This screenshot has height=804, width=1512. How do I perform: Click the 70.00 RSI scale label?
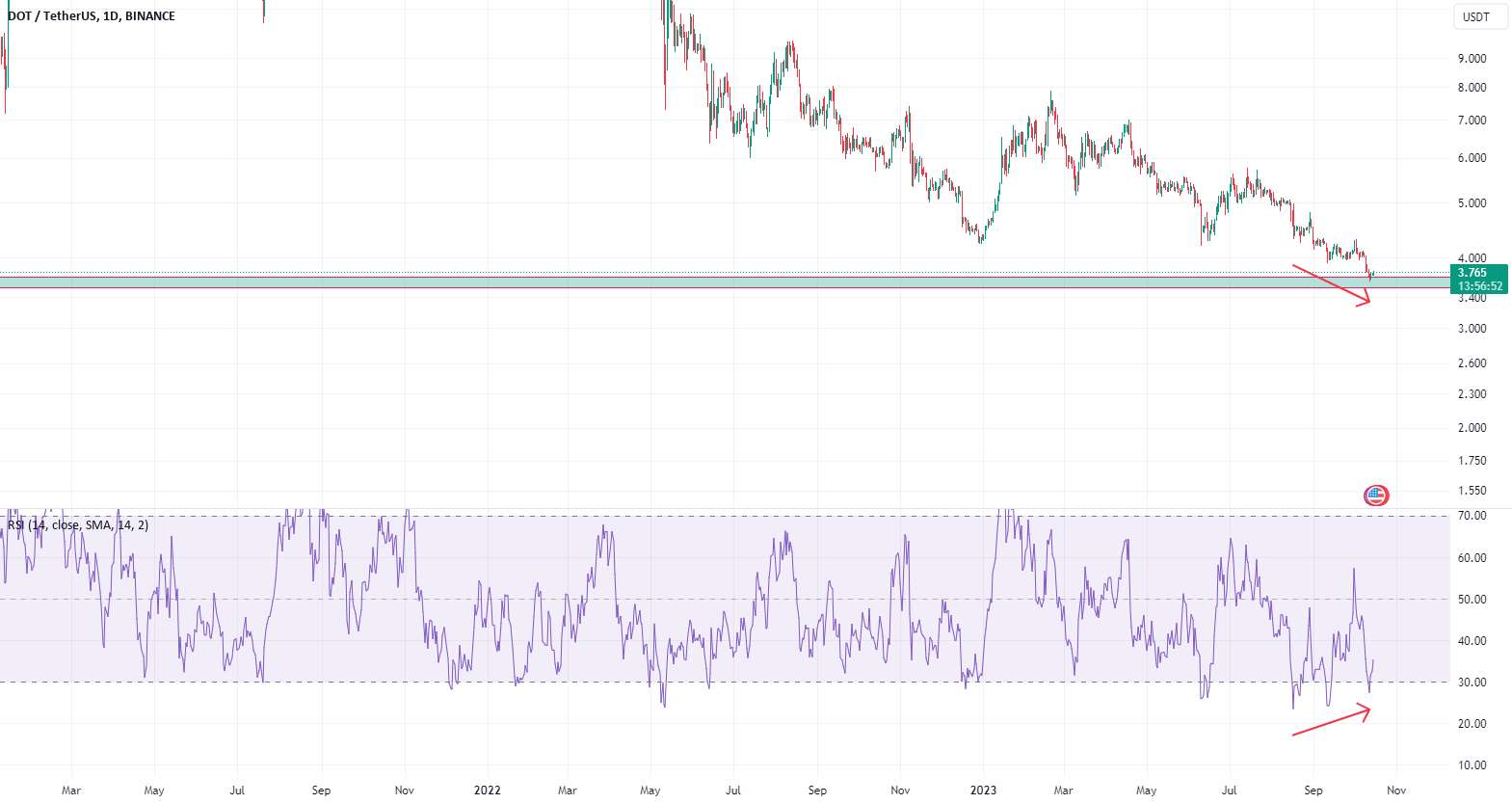pos(1472,516)
